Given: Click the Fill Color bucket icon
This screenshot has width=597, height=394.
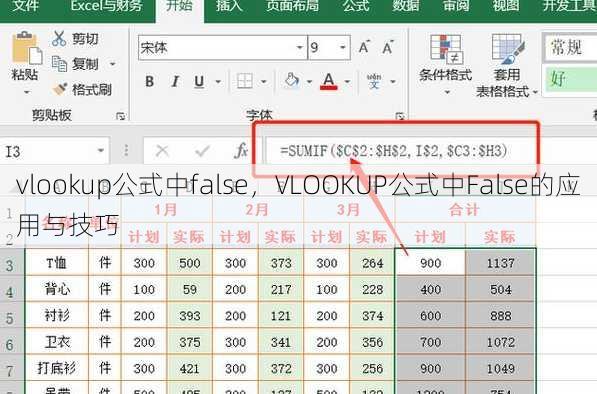Looking at the screenshot, I should [292, 81].
